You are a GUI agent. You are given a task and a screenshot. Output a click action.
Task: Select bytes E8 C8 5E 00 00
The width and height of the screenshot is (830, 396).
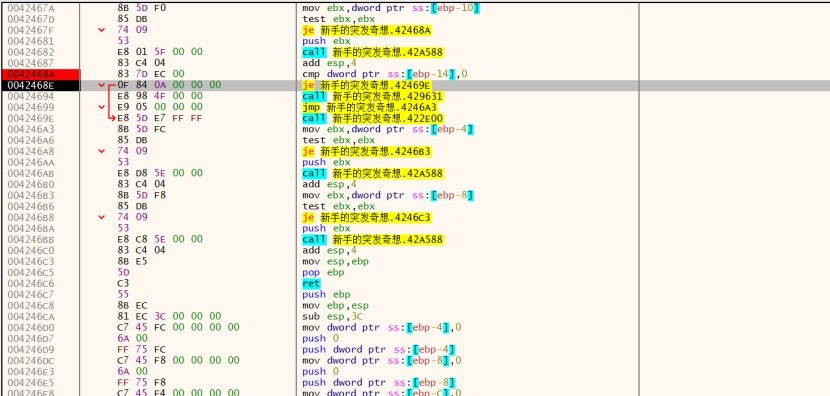click(160, 239)
